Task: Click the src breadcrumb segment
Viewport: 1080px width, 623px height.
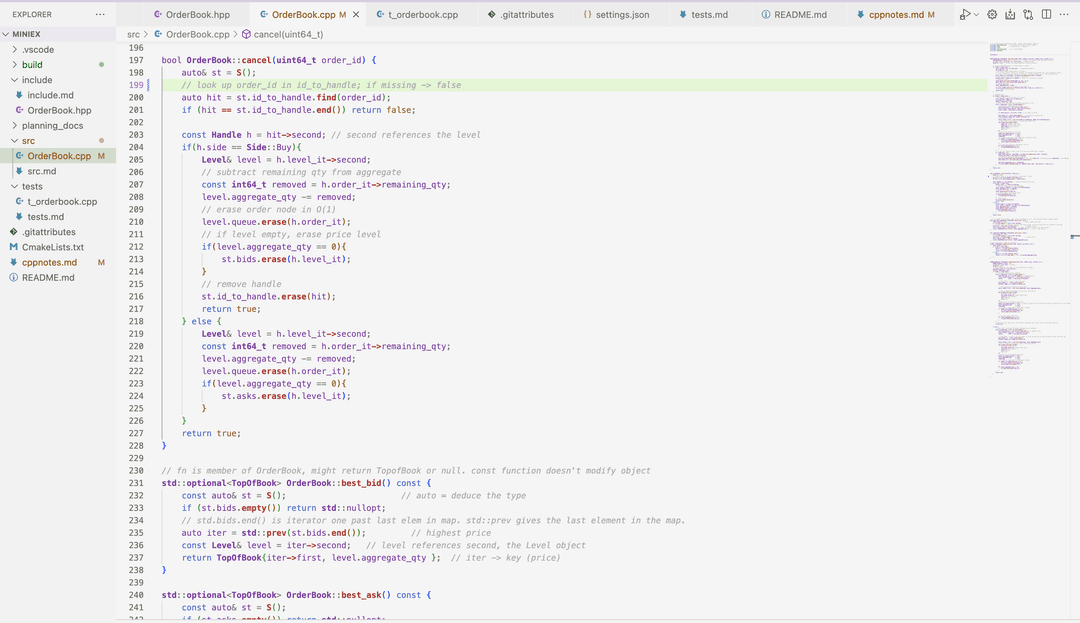Action: [133, 34]
